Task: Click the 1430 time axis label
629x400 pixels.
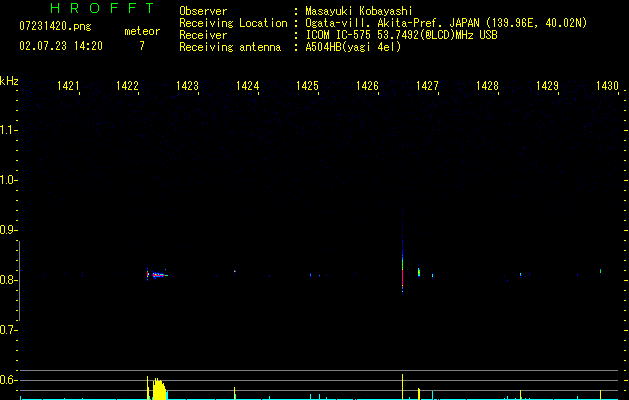Action: coord(607,86)
